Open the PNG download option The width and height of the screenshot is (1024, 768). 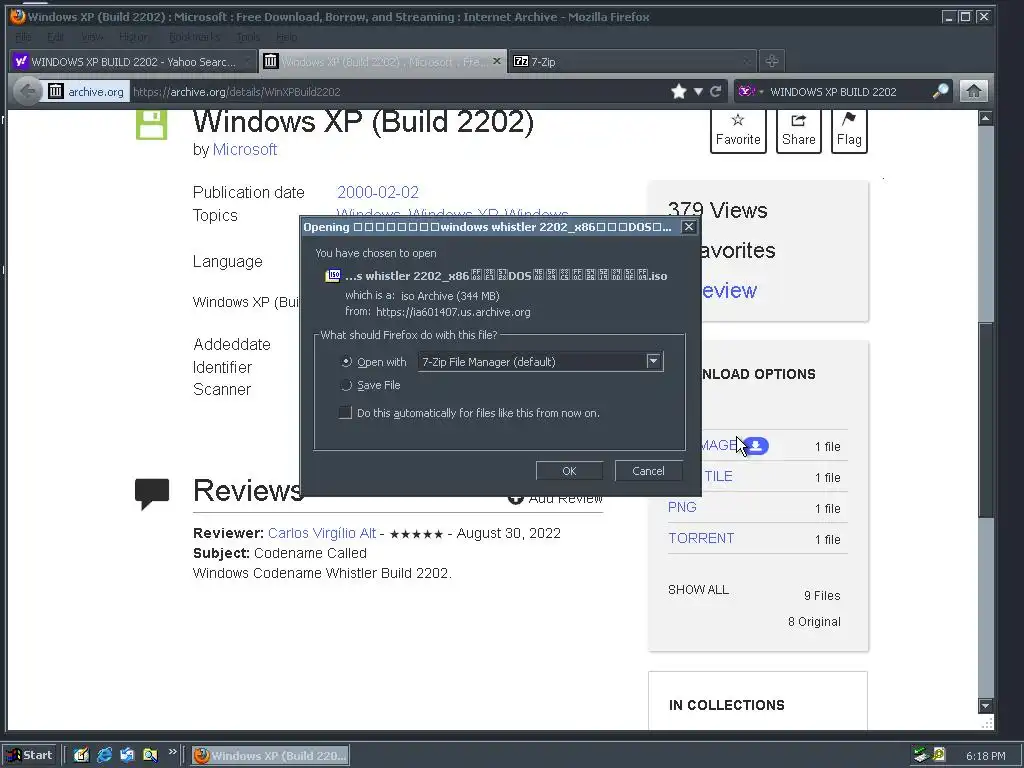682,507
